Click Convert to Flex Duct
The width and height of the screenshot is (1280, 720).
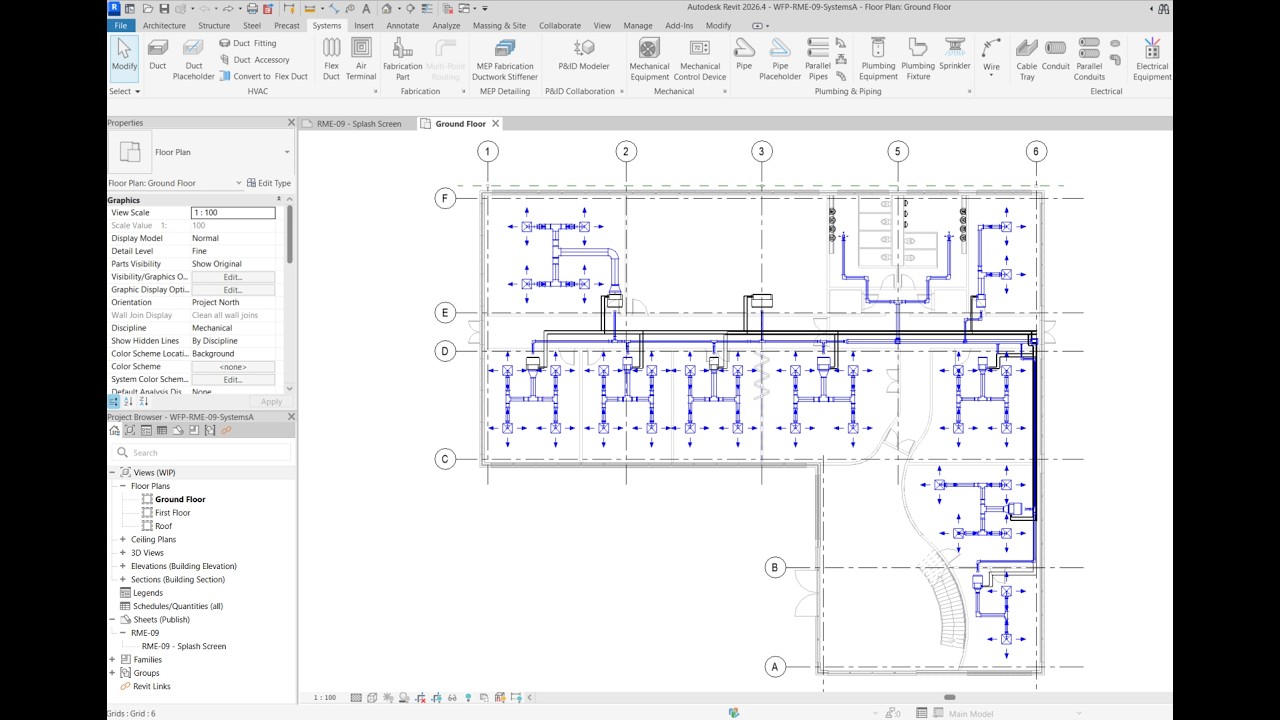click(263, 76)
